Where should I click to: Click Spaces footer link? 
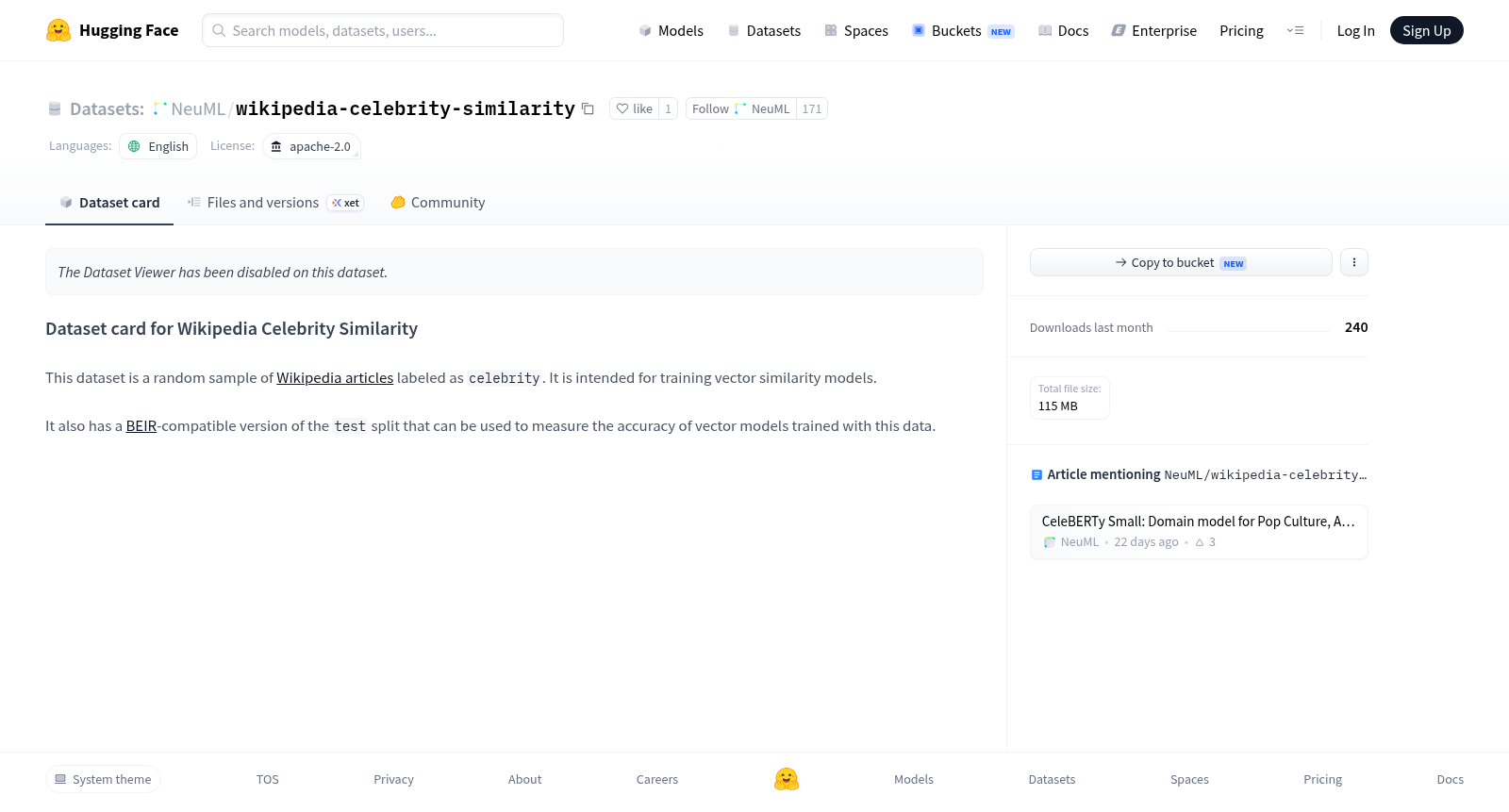click(1189, 779)
